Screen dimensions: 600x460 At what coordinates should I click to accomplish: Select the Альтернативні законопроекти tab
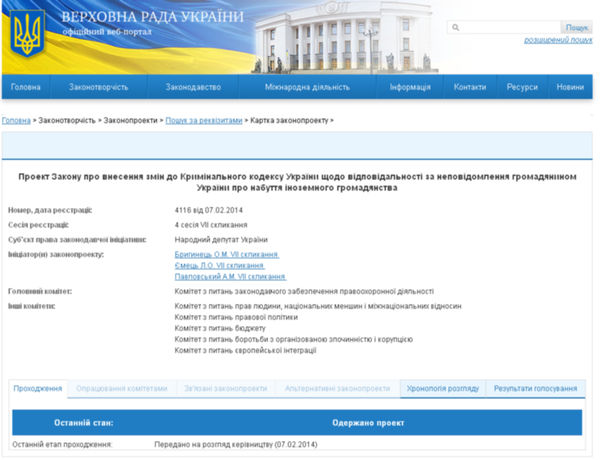338,388
